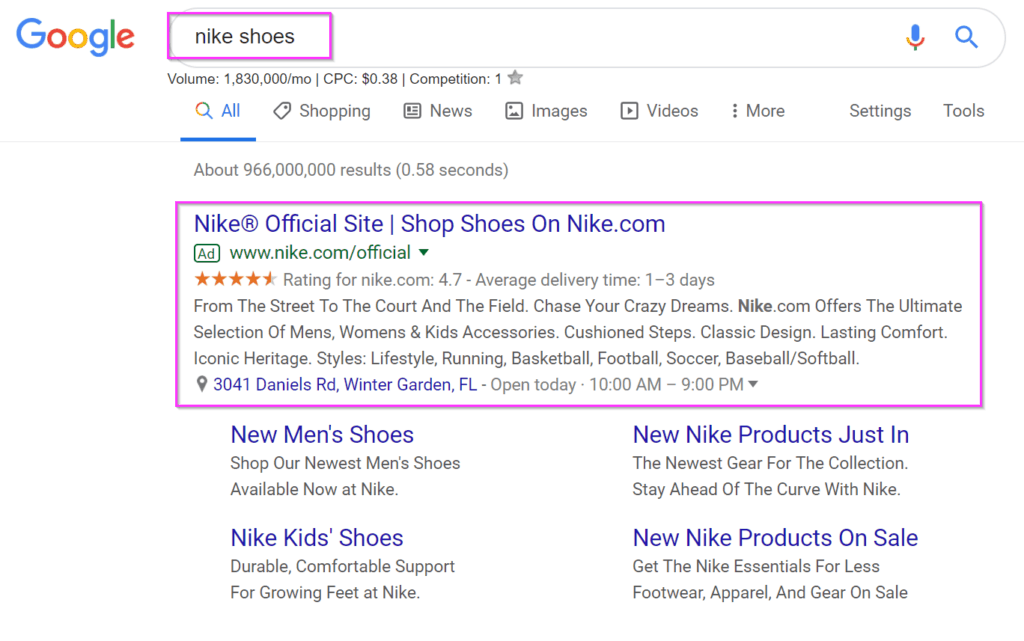The image size is (1024, 641).
Task: Open the News tab
Action: tap(438, 111)
